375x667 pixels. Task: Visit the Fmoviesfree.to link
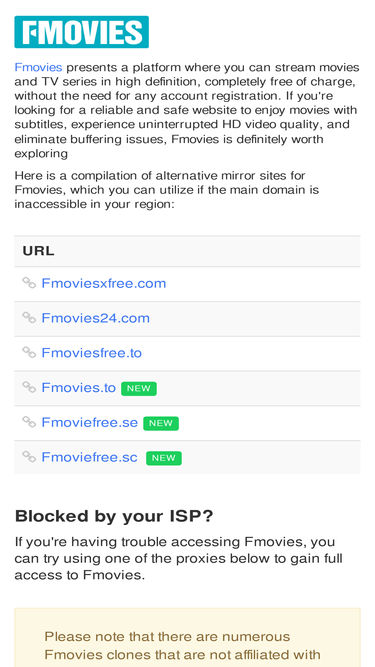91,353
